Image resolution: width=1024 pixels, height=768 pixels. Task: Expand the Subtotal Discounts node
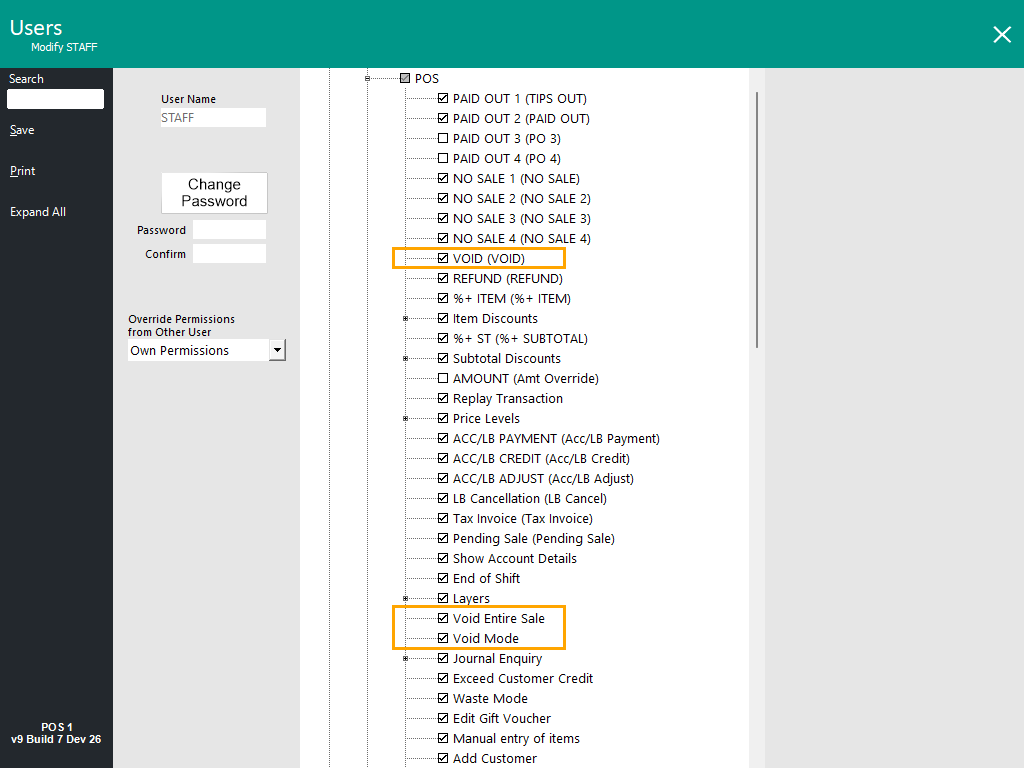coord(405,359)
